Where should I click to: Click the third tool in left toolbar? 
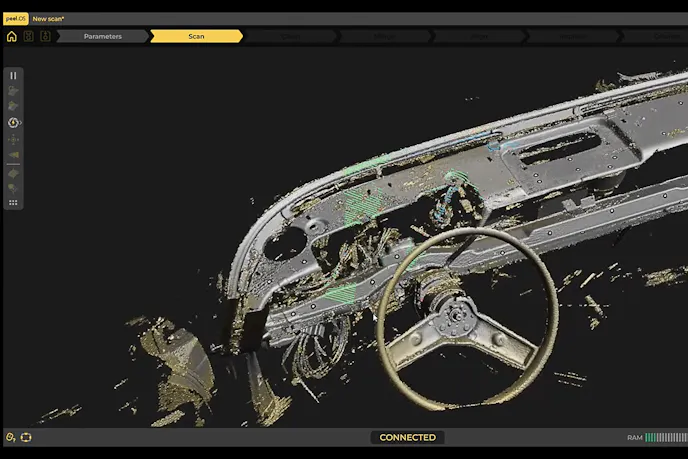14,105
